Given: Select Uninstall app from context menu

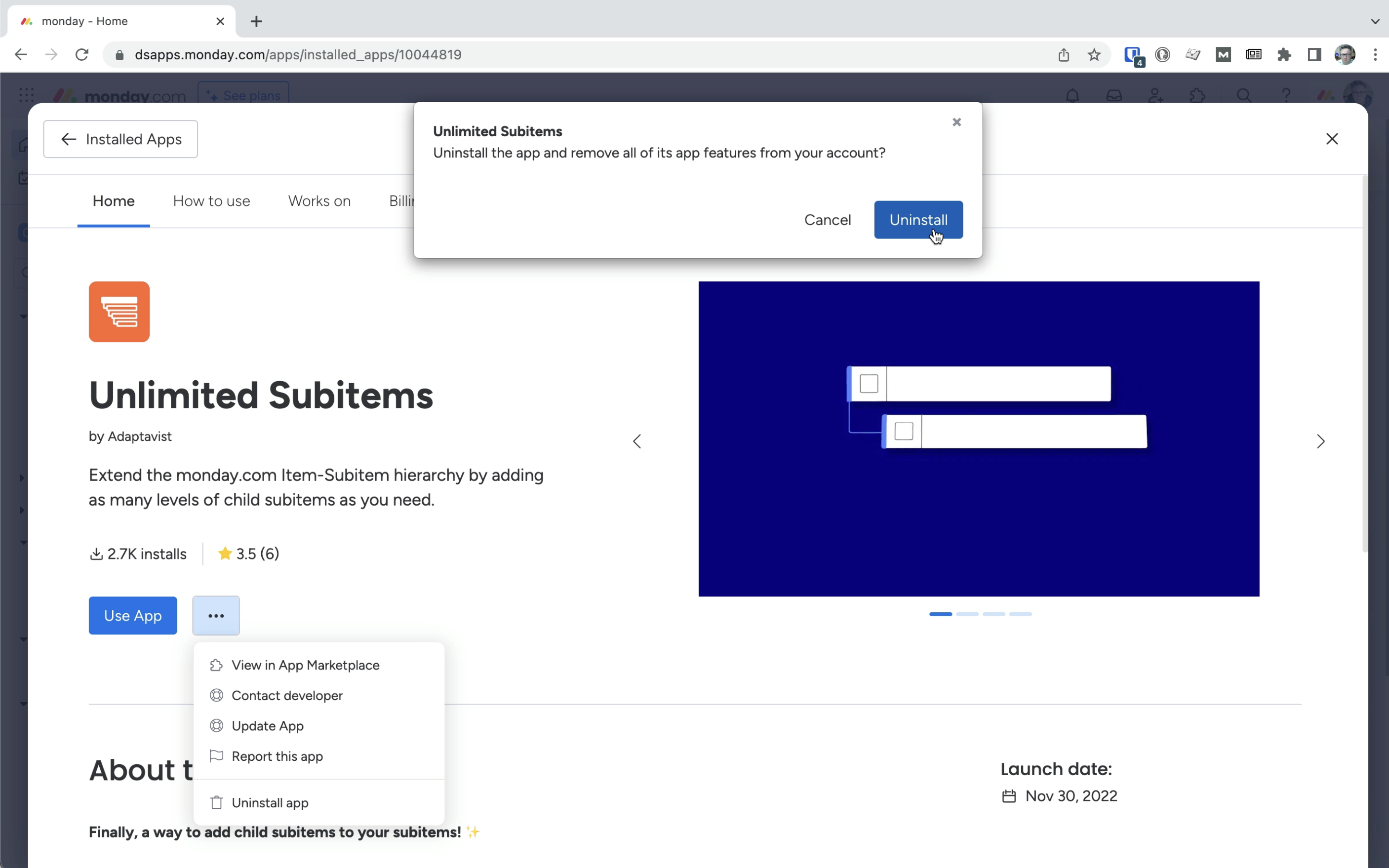Looking at the screenshot, I should coord(270,802).
